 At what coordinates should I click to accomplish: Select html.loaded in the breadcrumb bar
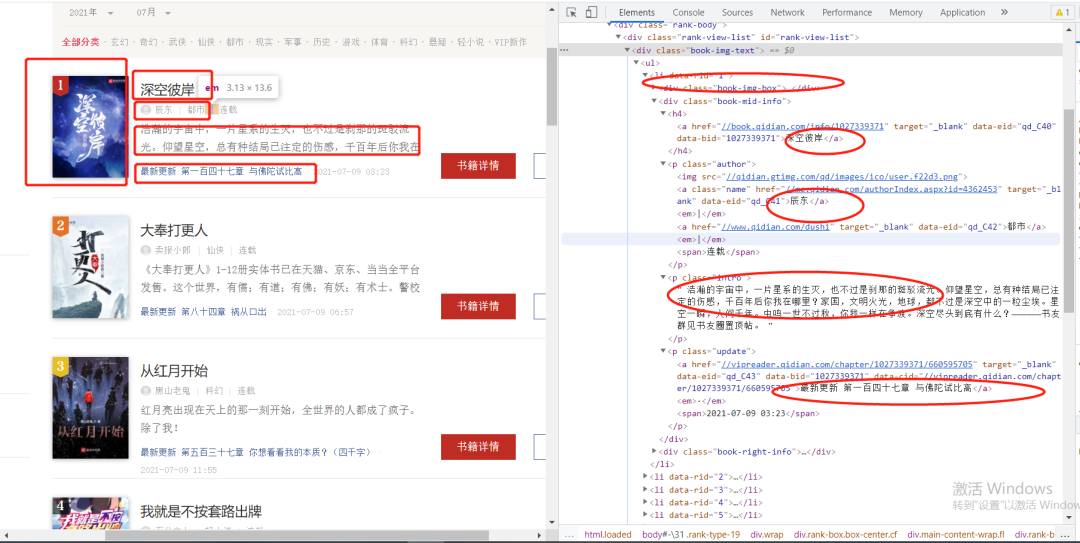[x=608, y=534]
